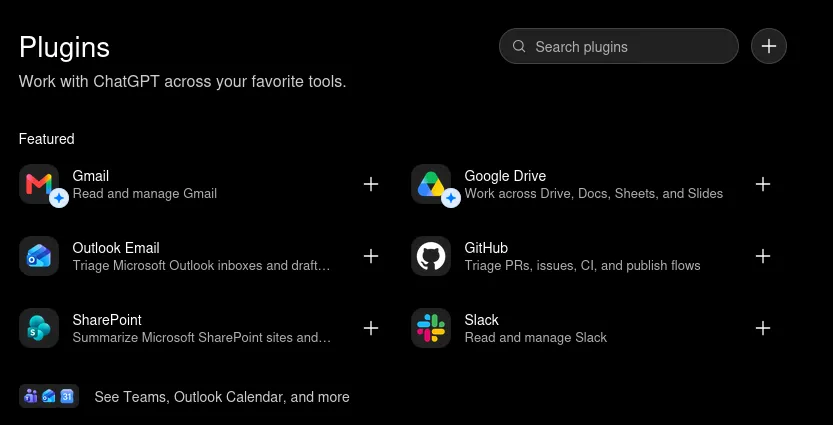Open the Slack plugin title

point(482,320)
